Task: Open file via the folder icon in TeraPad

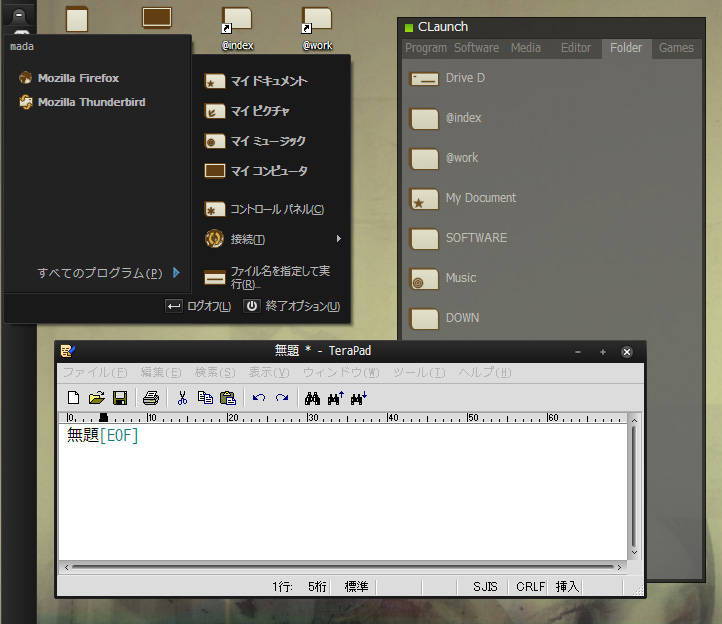Action: click(97, 398)
